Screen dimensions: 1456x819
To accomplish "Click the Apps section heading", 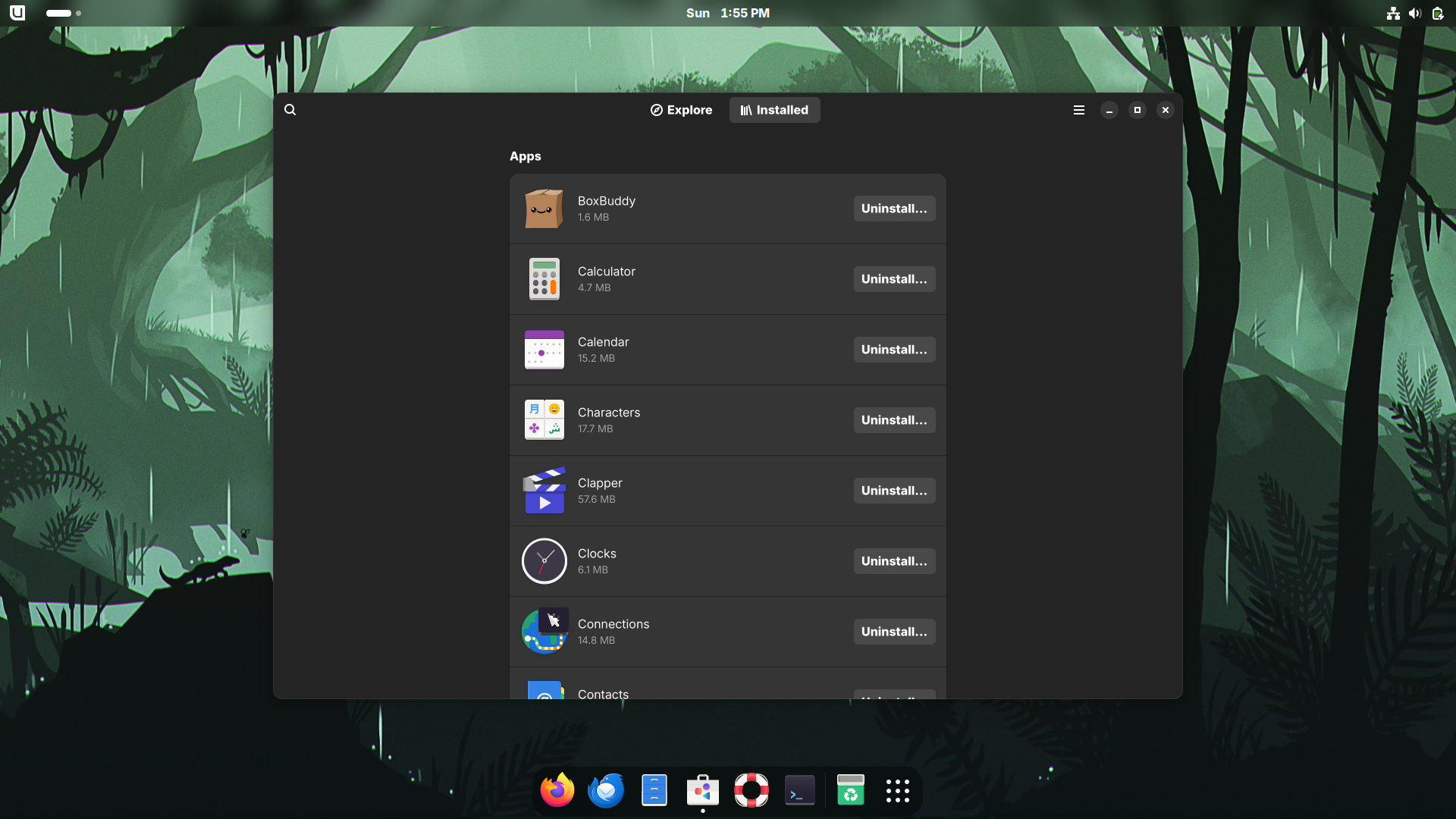I will click(x=526, y=156).
